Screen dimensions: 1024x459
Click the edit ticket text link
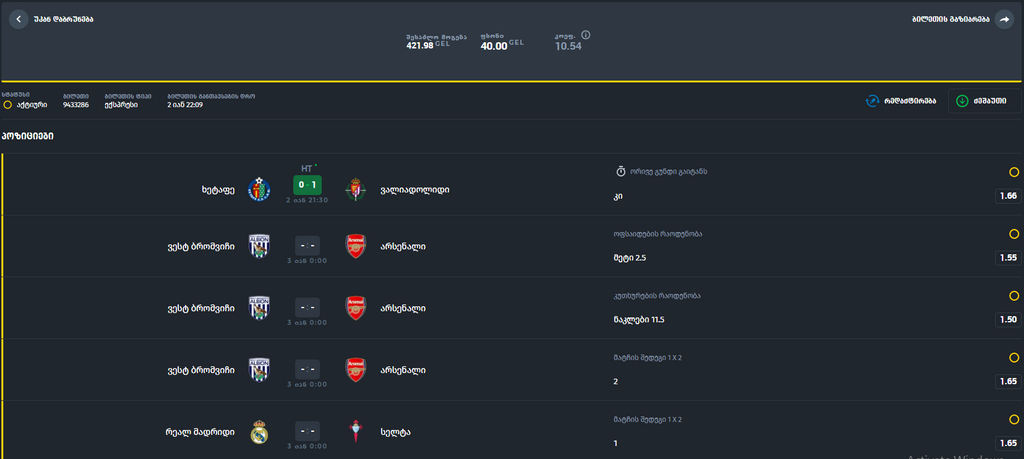click(910, 101)
